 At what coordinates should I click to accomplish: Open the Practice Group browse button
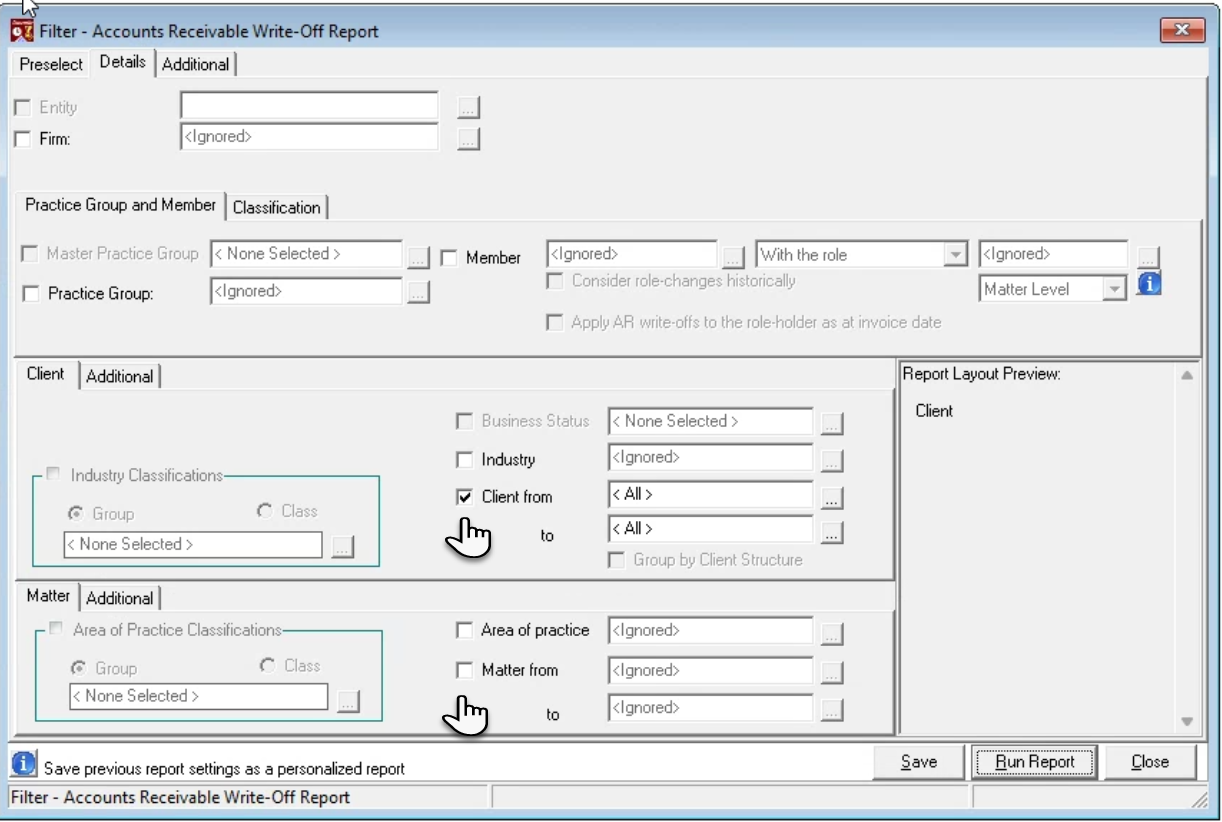click(418, 293)
